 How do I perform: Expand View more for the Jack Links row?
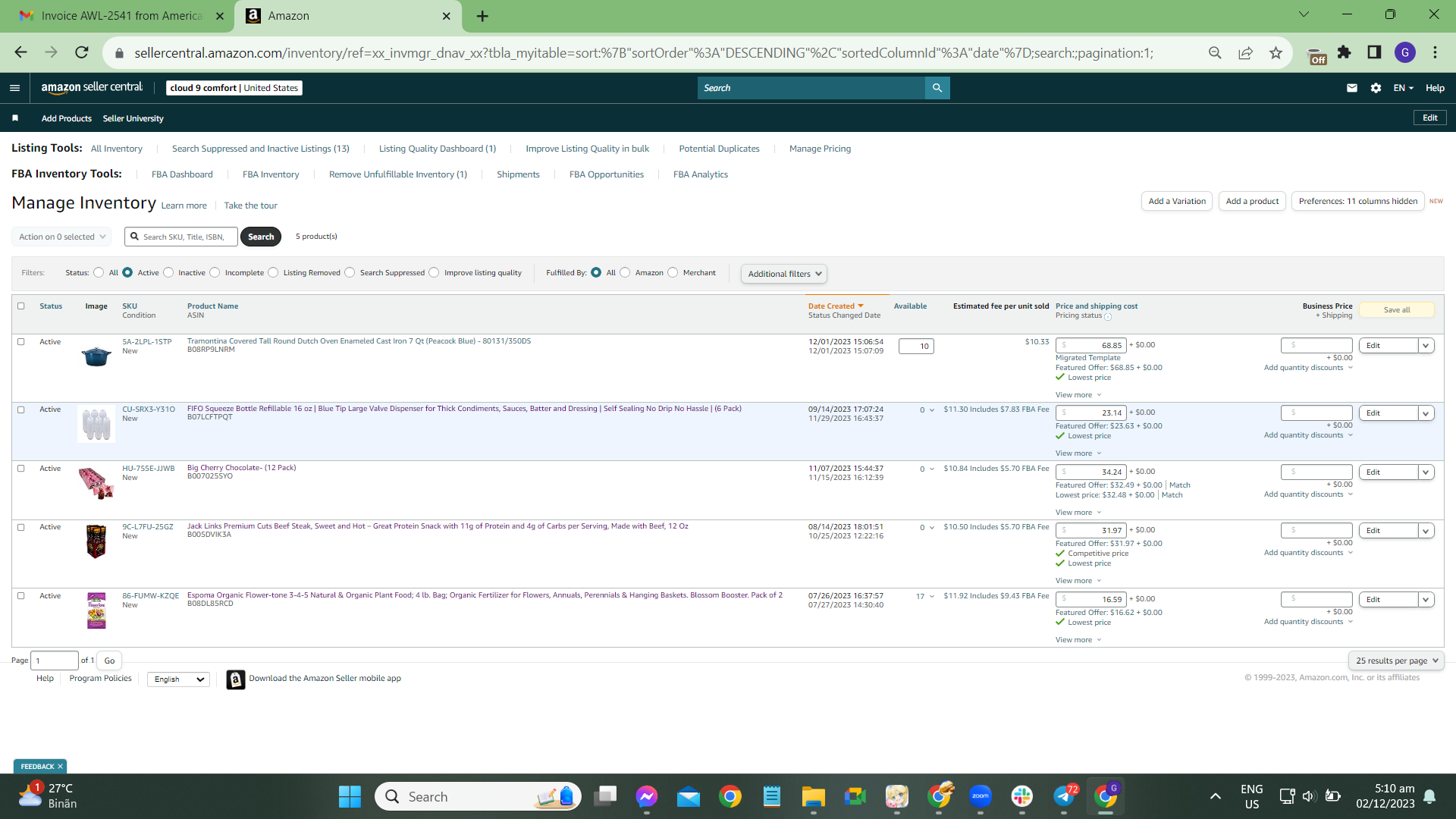[x=1078, y=581]
